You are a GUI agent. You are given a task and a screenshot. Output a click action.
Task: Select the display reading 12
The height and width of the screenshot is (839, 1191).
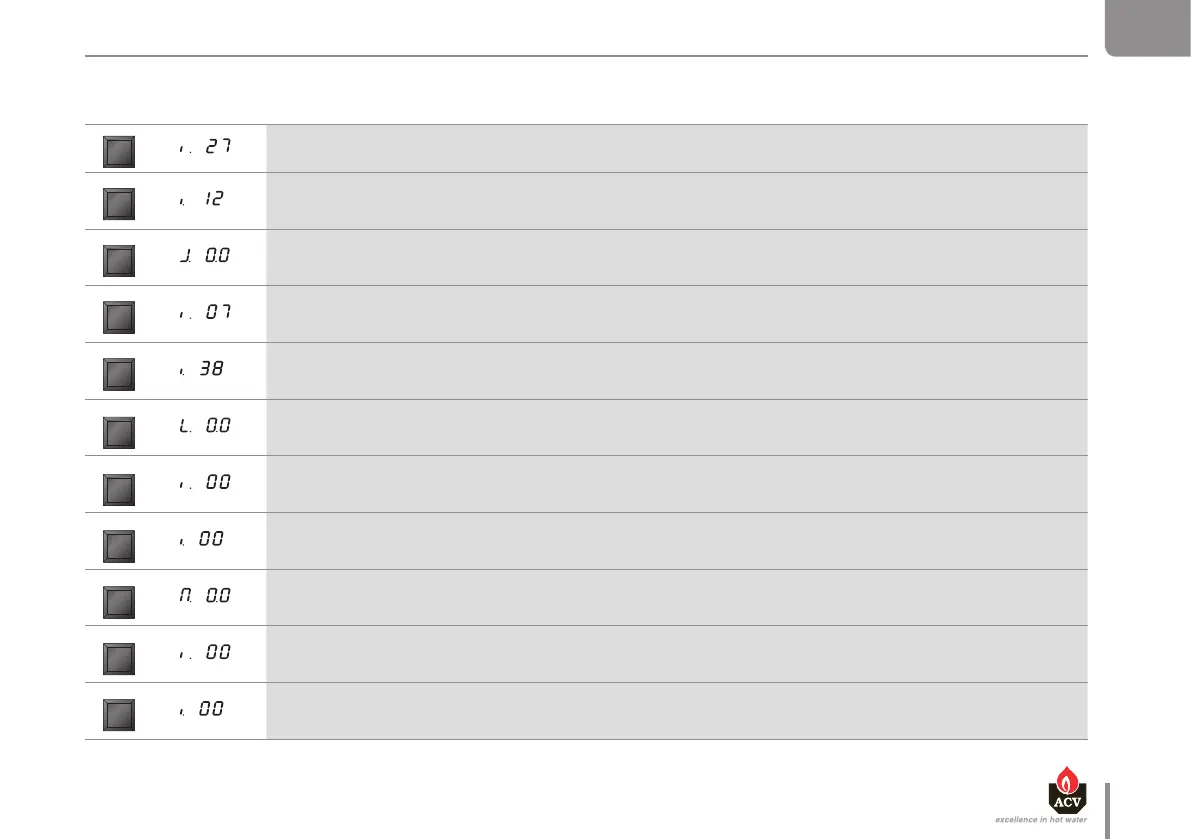[x=202, y=200]
